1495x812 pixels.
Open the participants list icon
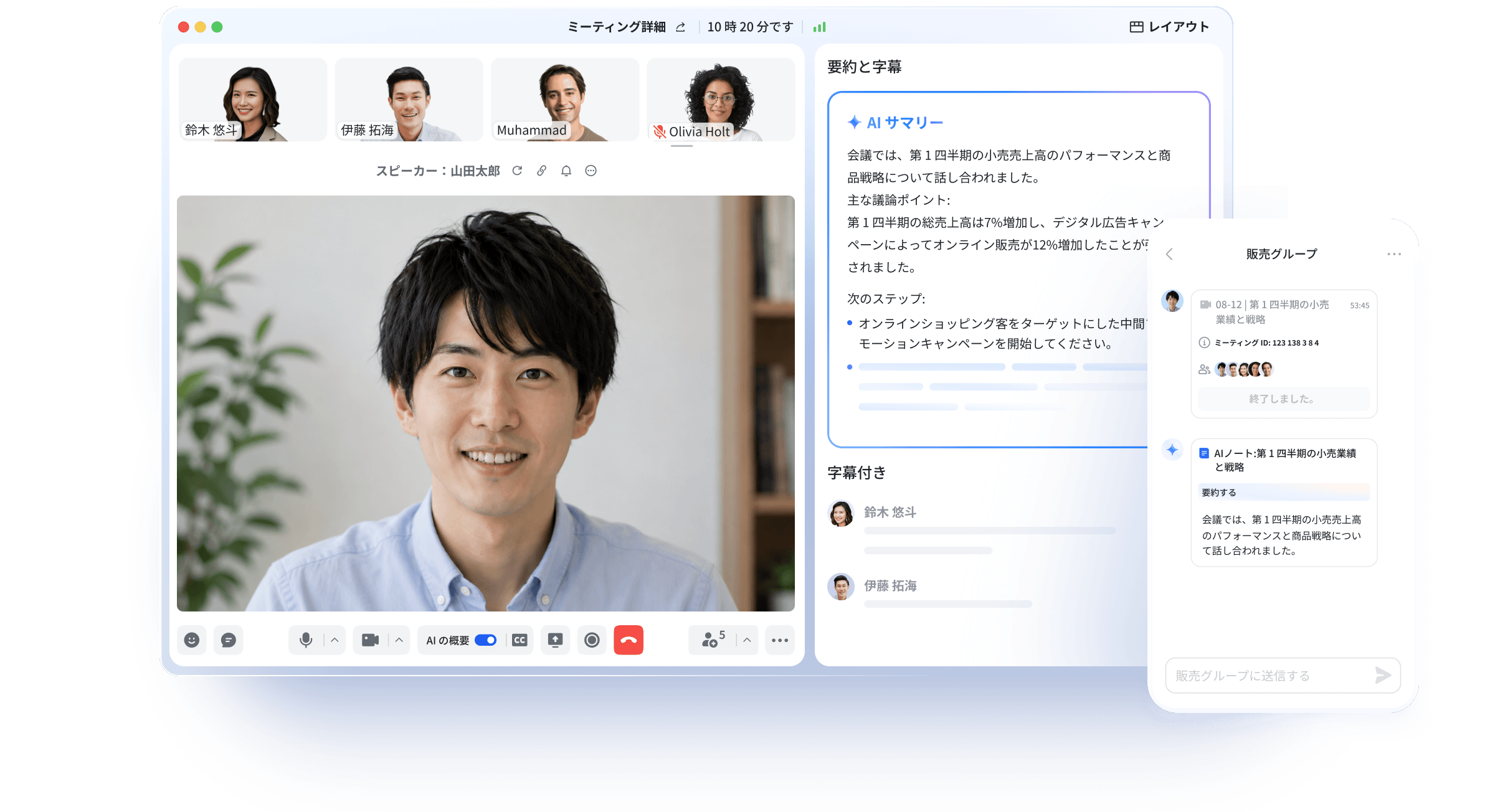click(713, 639)
